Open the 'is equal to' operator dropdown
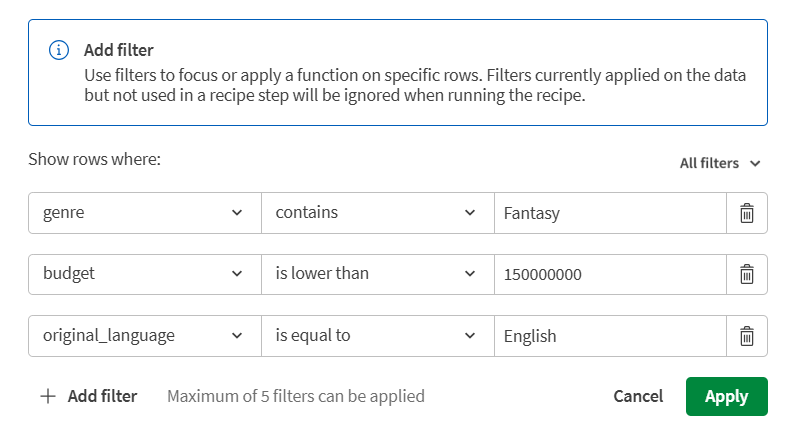 pyautogui.click(x=377, y=336)
